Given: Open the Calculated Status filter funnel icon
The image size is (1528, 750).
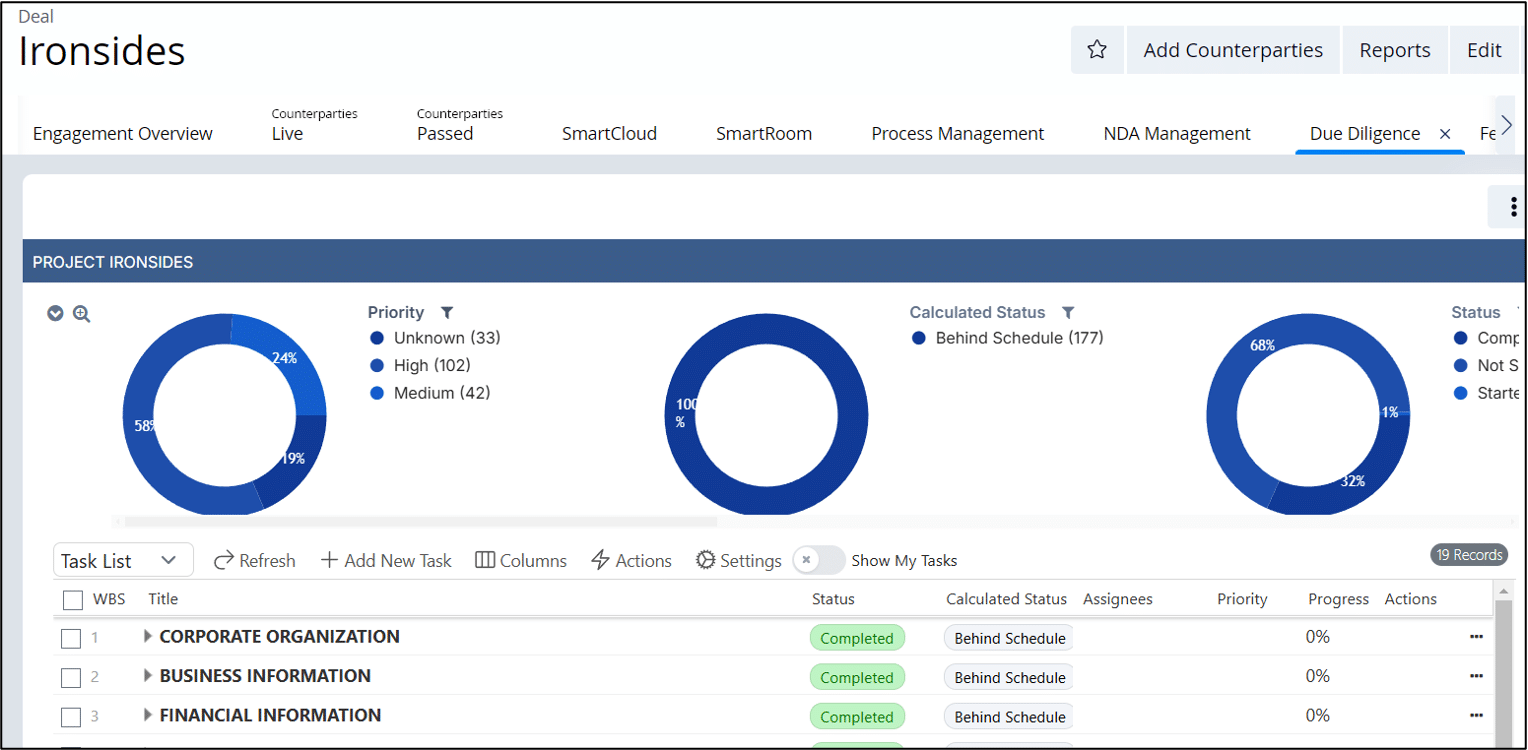Looking at the screenshot, I should pyautogui.click(x=1068, y=313).
